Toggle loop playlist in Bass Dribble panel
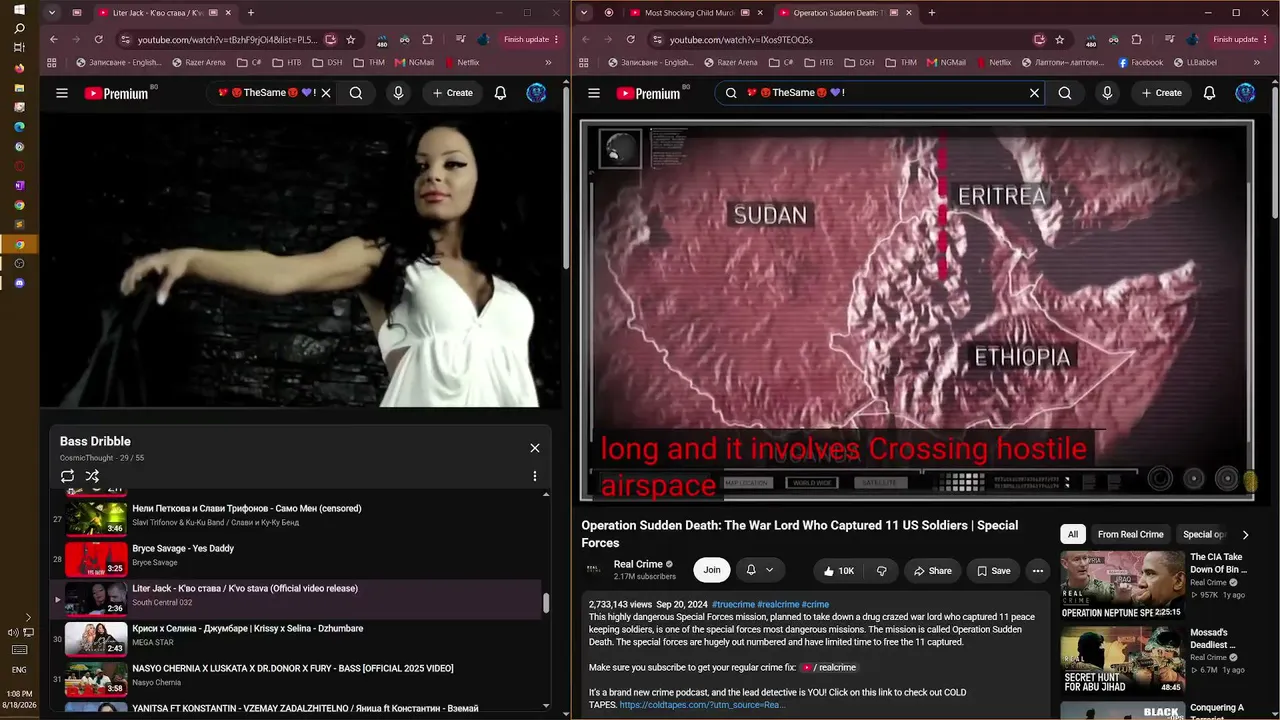The image size is (1280, 720). coord(67,476)
